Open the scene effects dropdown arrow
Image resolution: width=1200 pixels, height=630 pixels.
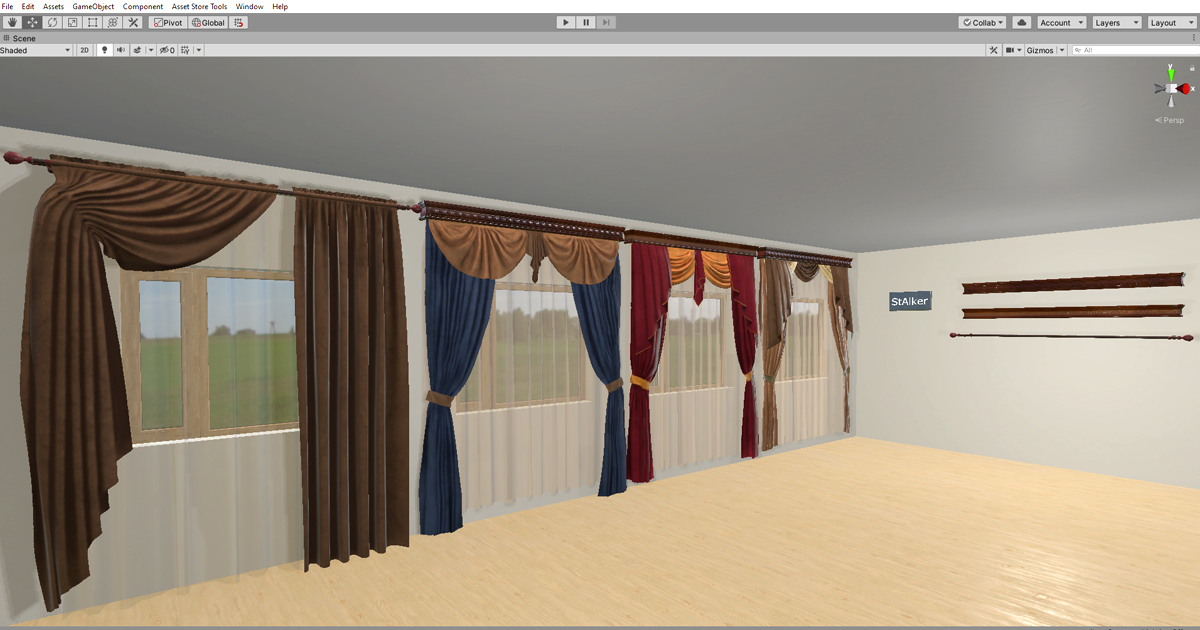150,50
